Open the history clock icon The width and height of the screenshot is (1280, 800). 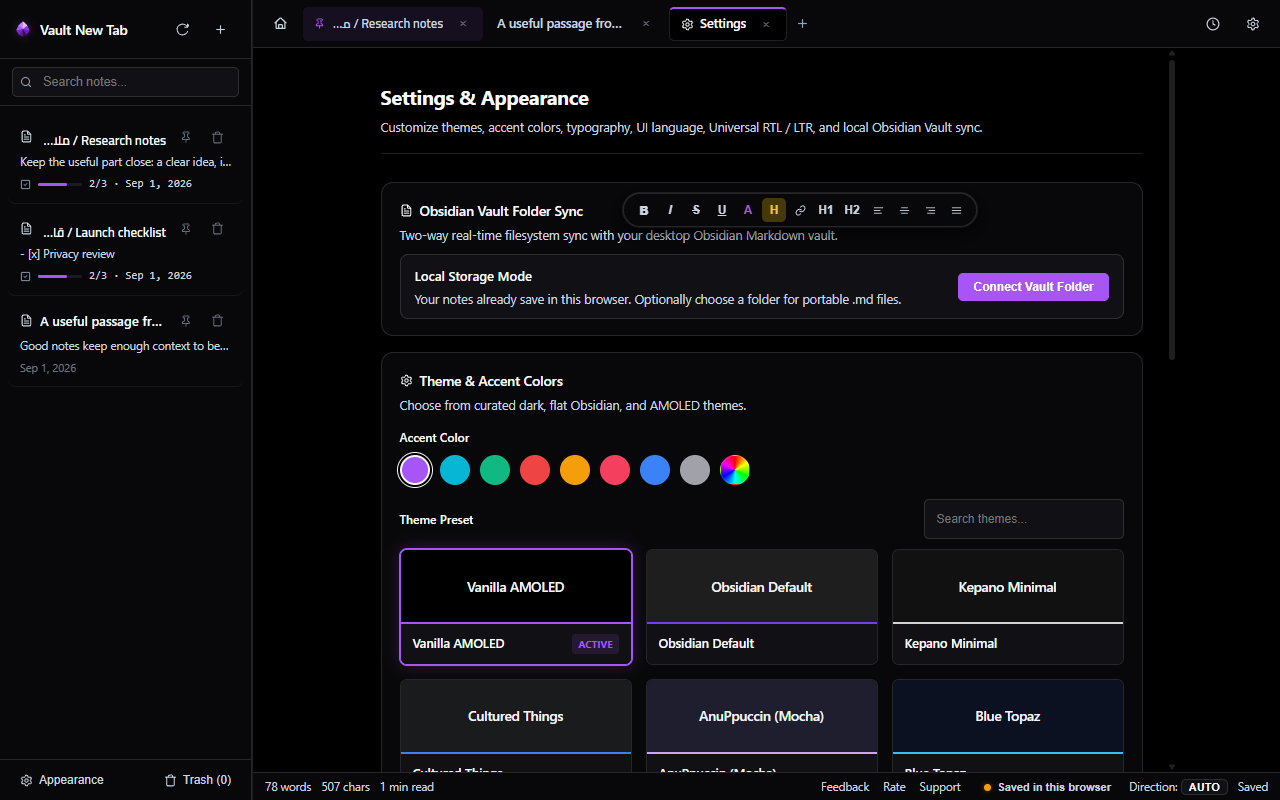[1213, 24]
